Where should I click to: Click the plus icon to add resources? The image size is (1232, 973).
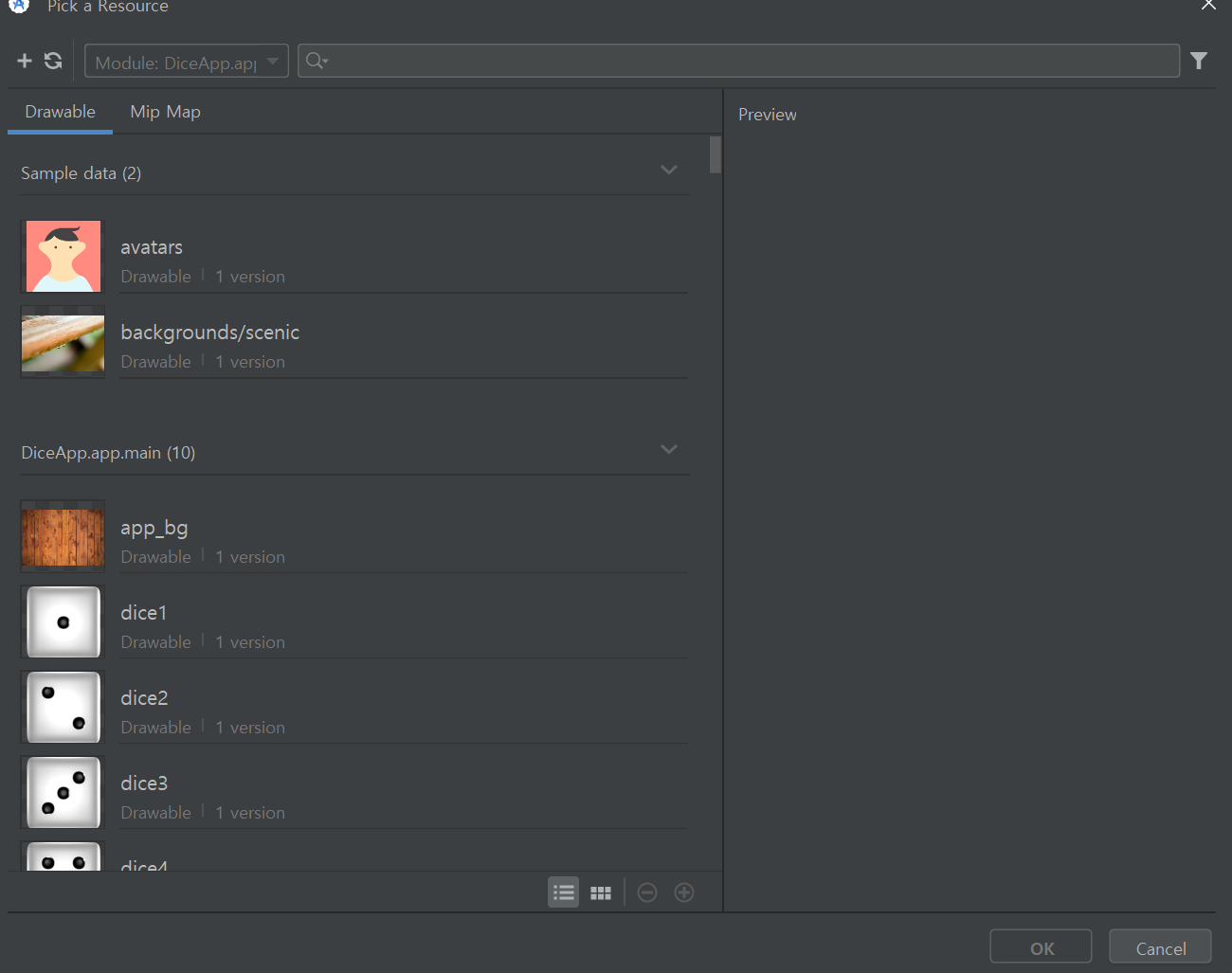pos(25,61)
